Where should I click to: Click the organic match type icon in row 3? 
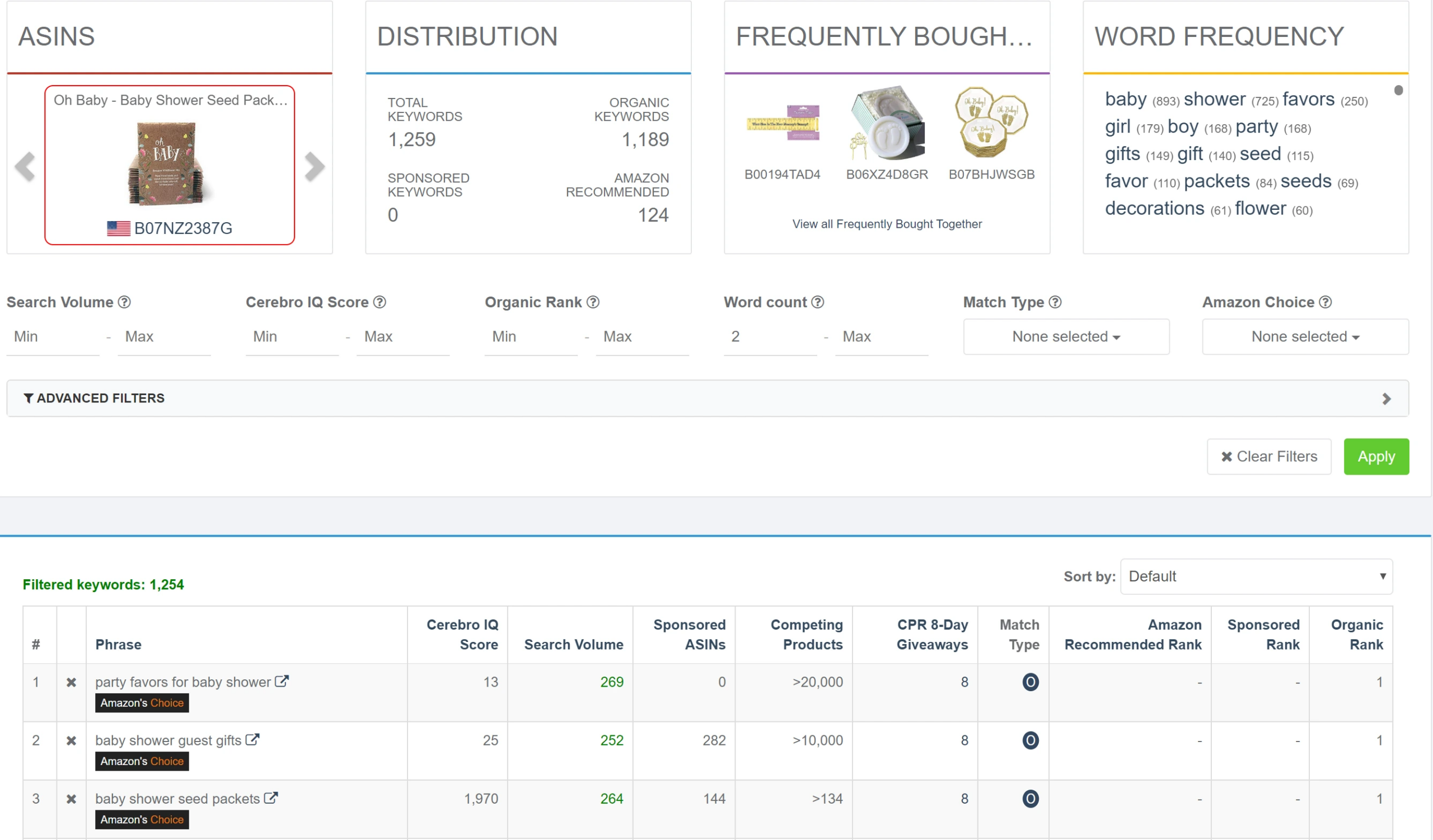point(1030,799)
